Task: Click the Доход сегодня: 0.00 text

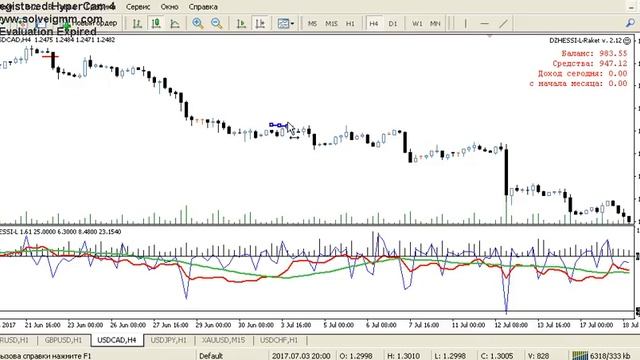Action: 582,73
